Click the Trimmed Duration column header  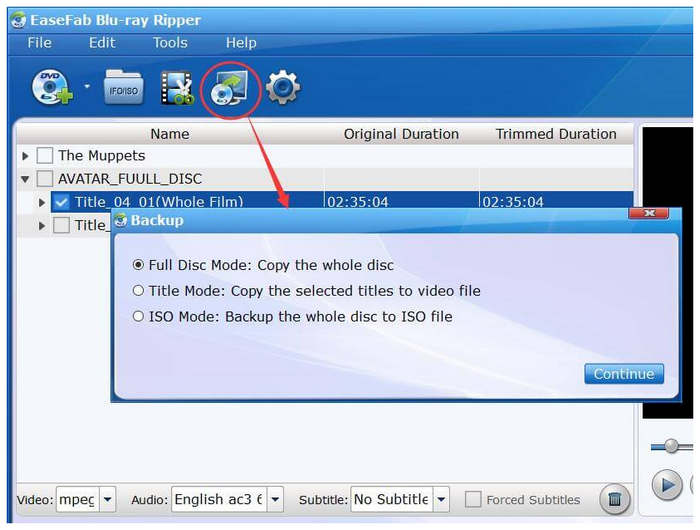pos(556,134)
